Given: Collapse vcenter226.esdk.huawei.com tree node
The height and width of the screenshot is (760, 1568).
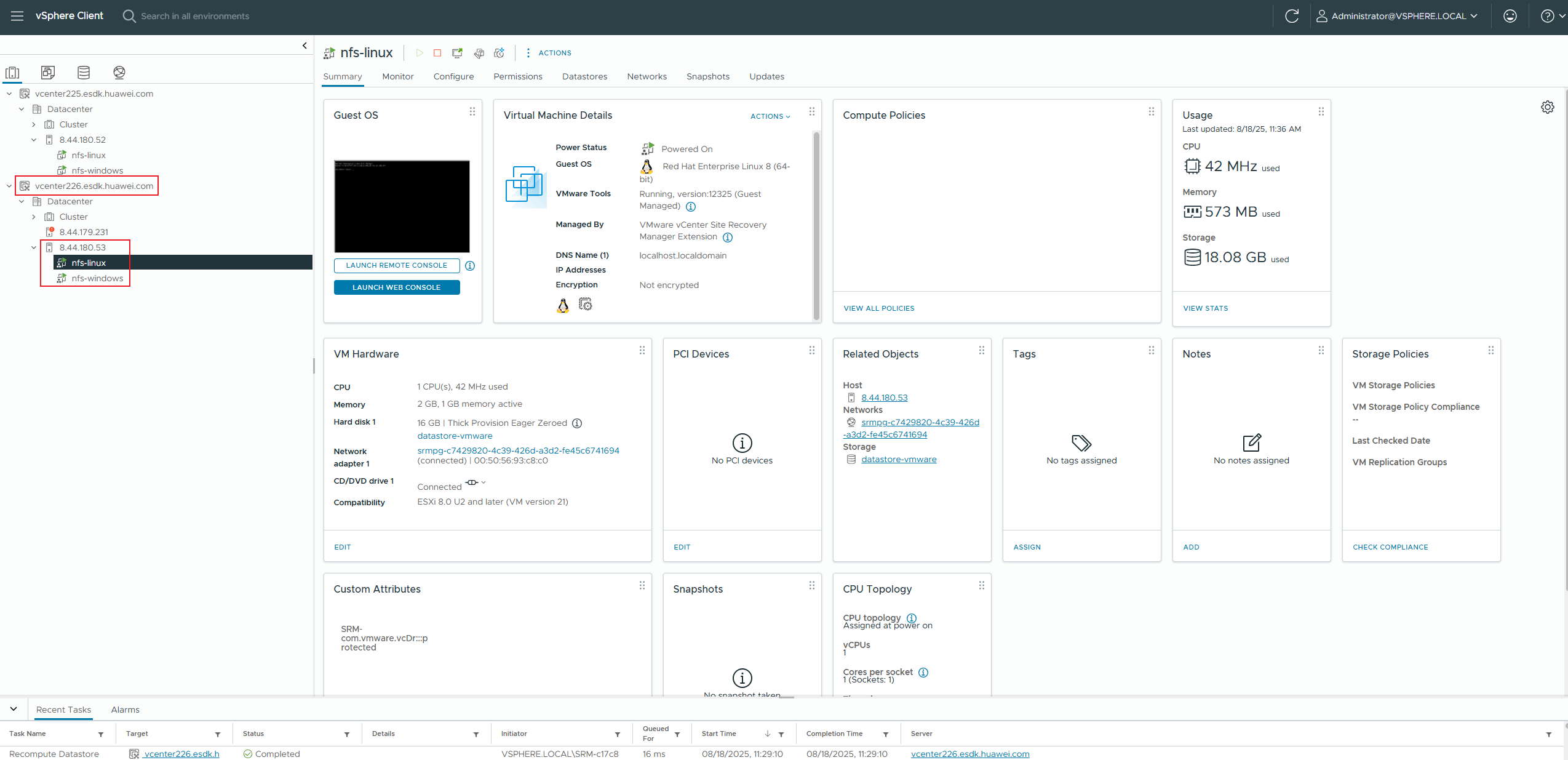Looking at the screenshot, I should (9, 186).
